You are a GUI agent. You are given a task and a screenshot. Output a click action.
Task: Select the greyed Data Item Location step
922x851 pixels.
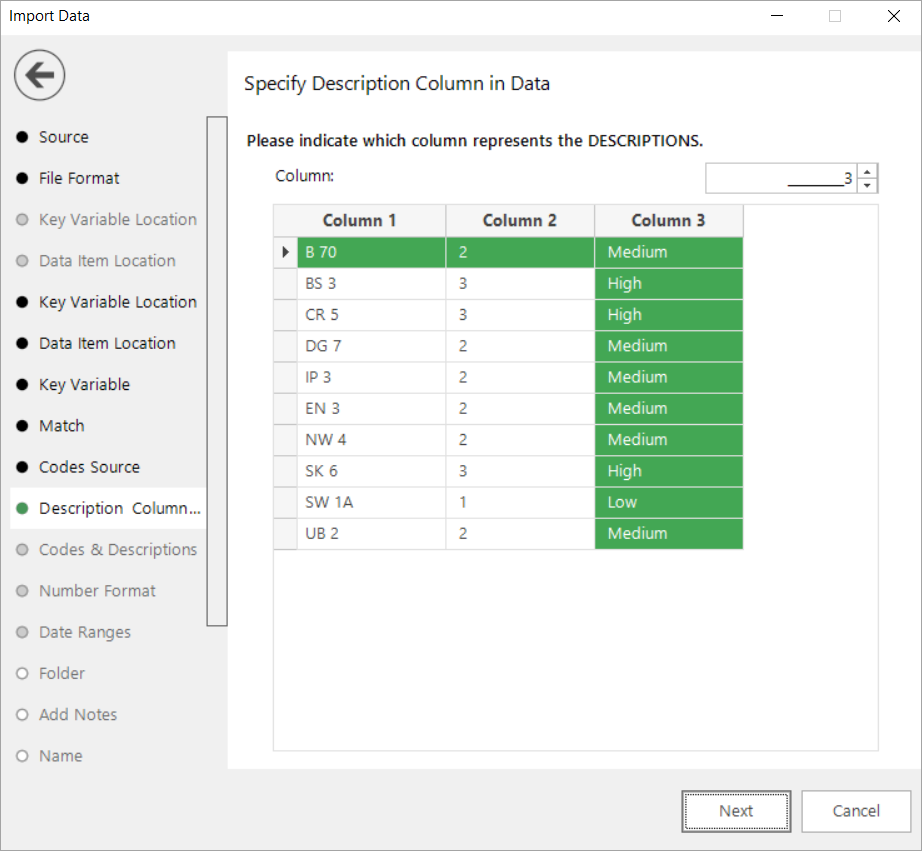pyautogui.click(x=107, y=261)
